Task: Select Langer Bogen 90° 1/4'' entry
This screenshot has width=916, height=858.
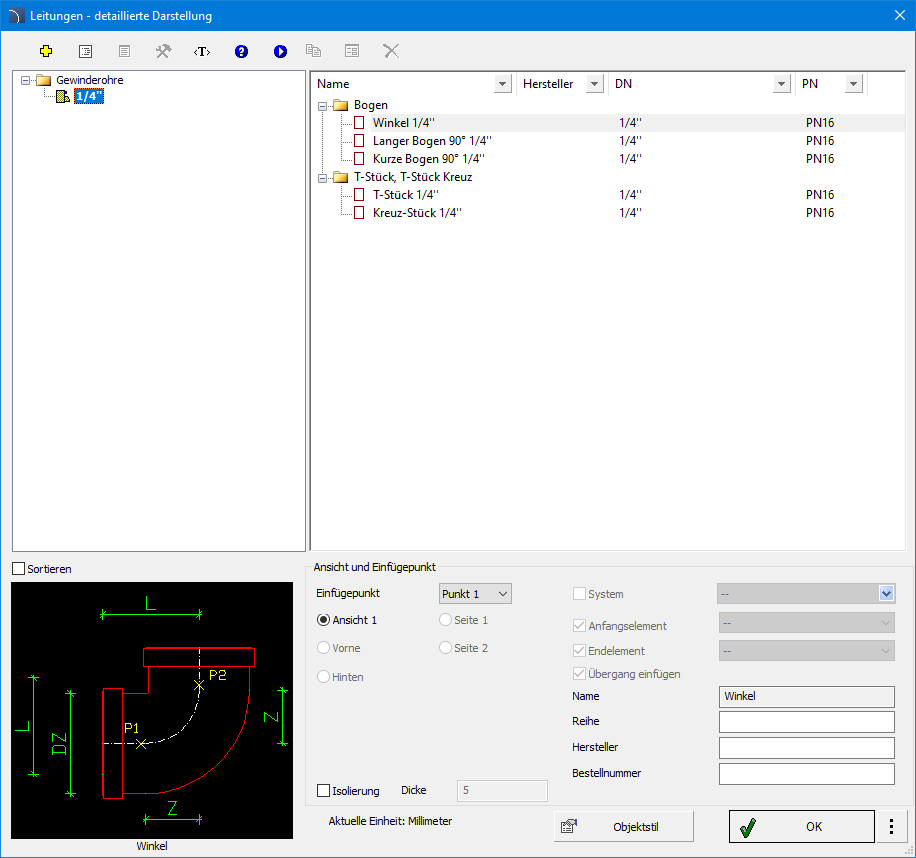Action: (431, 141)
